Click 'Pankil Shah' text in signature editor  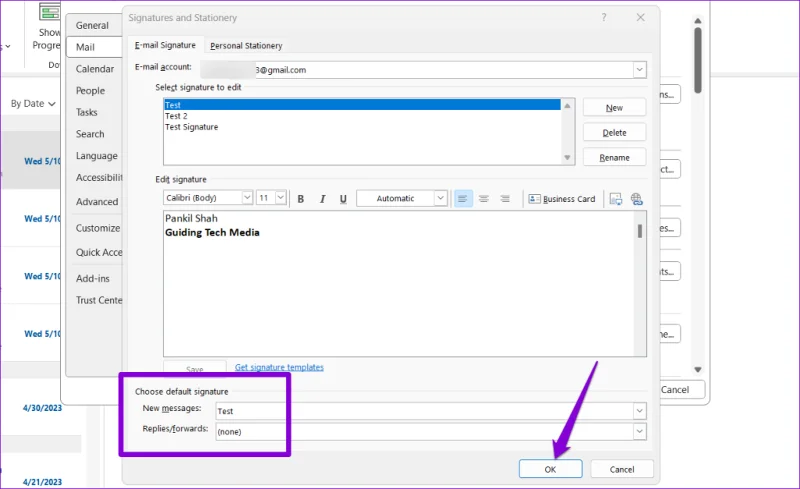point(191,218)
